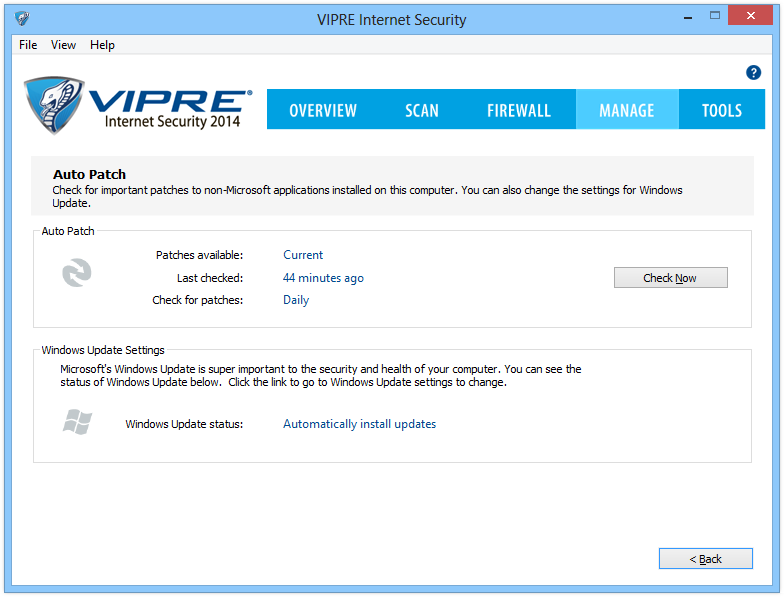The height and width of the screenshot is (597, 784).
Task: Open the Help menu
Action: (x=102, y=45)
